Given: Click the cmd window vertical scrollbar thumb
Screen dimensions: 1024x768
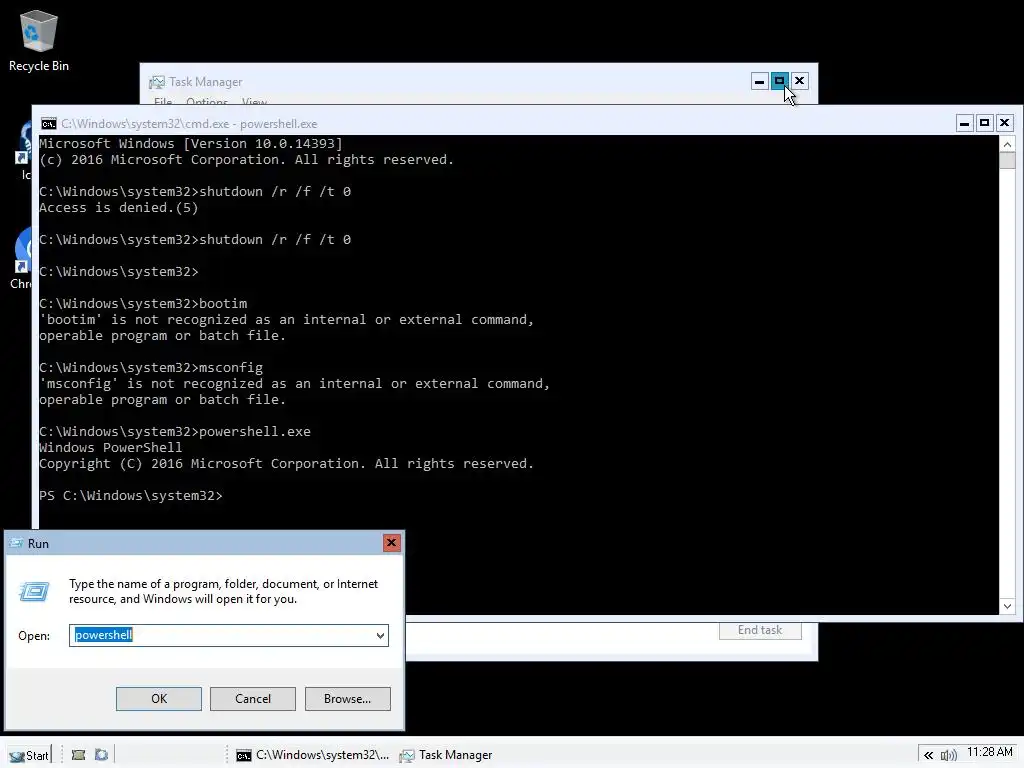Looking at the screenshot, I should (x=1007, y=161).
